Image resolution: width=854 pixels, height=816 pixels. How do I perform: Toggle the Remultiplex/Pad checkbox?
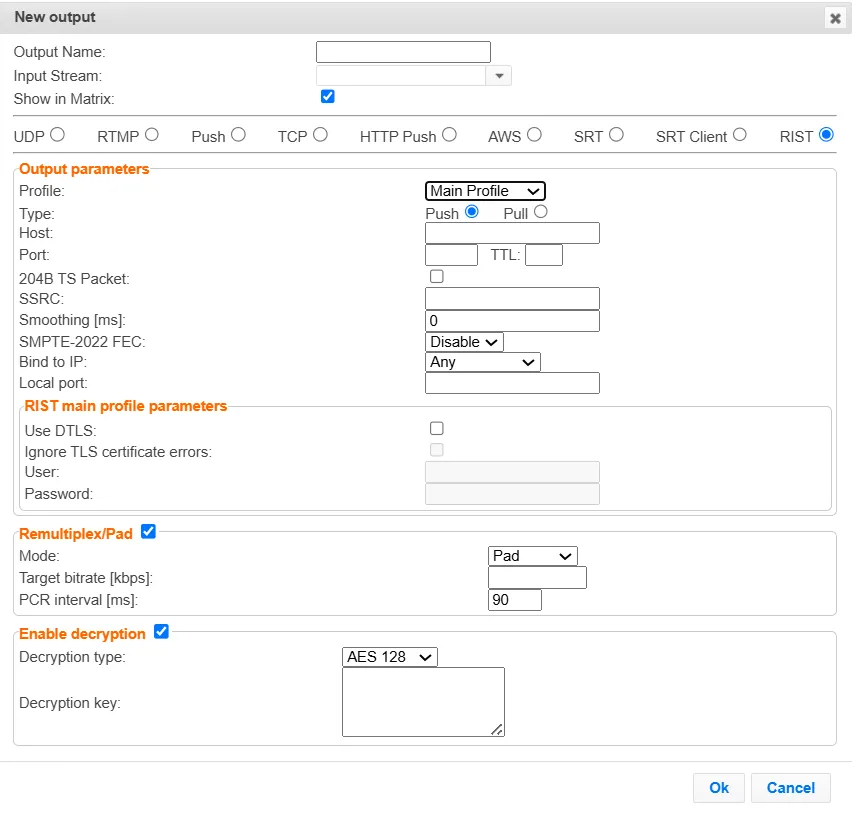pyautogui.click(x=148, y=532)
